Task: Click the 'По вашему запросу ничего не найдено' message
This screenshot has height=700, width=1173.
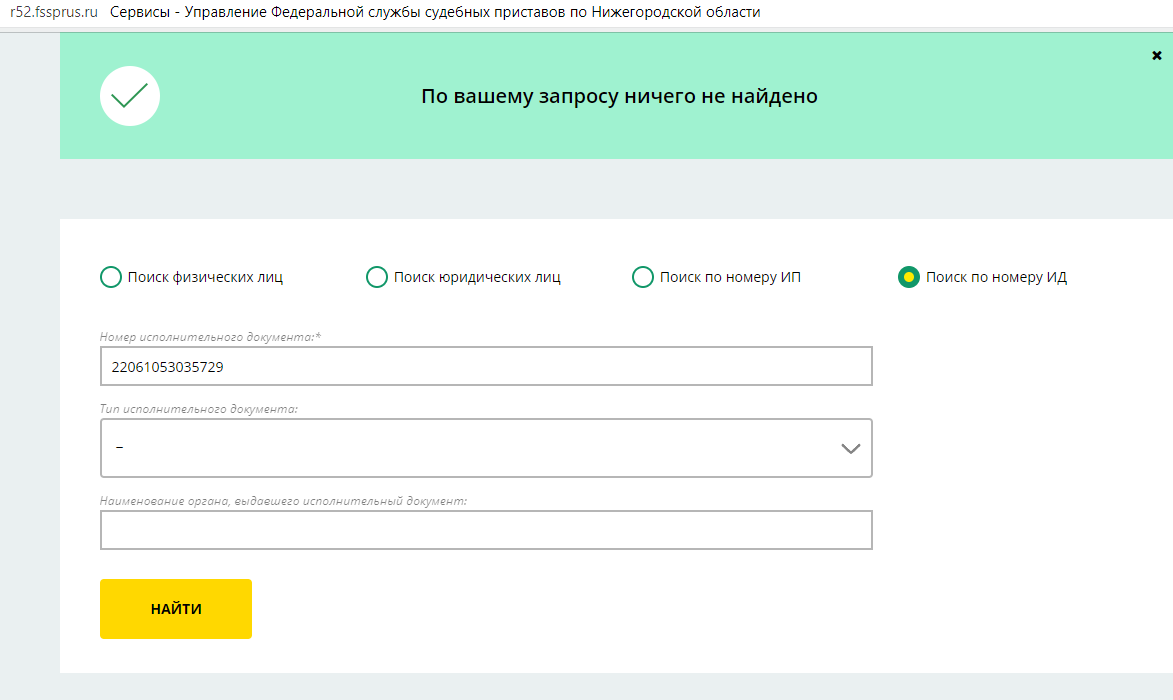Action: (619, 97)
